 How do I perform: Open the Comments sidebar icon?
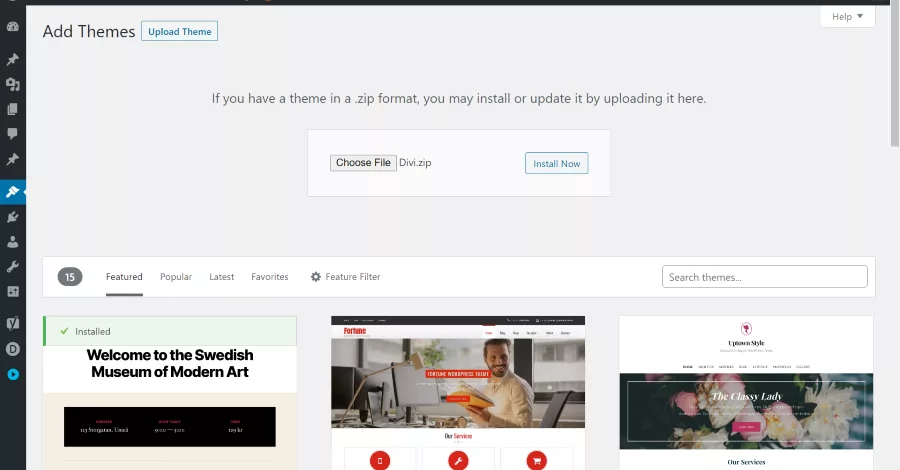coord(13,134)
